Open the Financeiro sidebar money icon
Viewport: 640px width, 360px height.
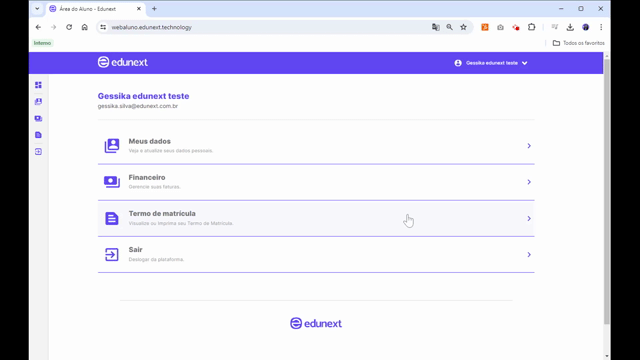[38, 118]
